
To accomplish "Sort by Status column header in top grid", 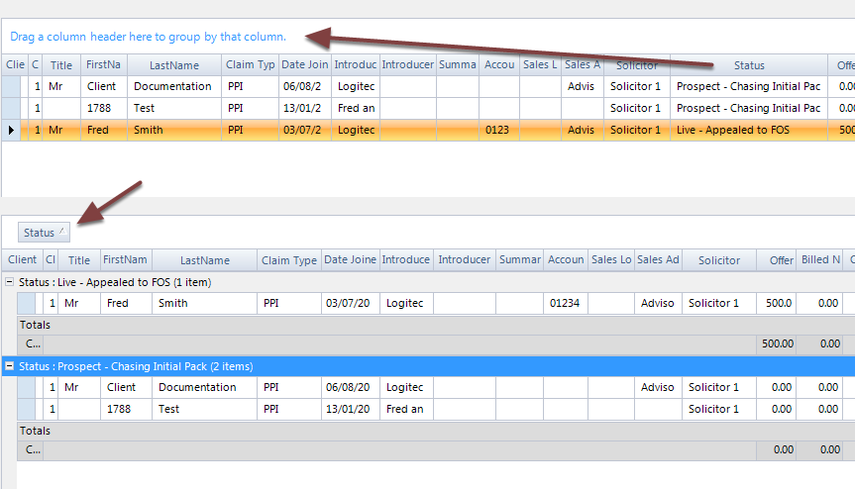I will click(749, 65).
